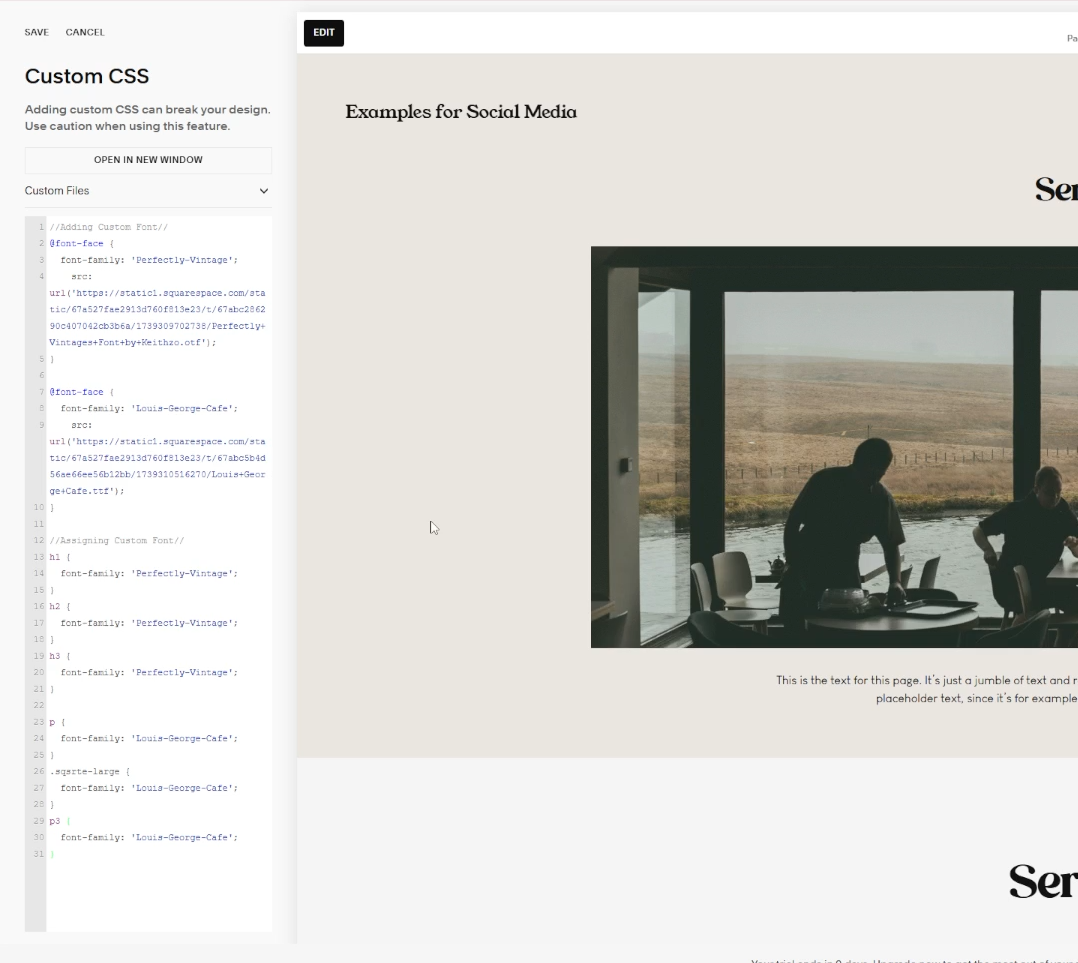Click the CANCEL button
This screenshot has height=963, width=1078.
[85, 32]
